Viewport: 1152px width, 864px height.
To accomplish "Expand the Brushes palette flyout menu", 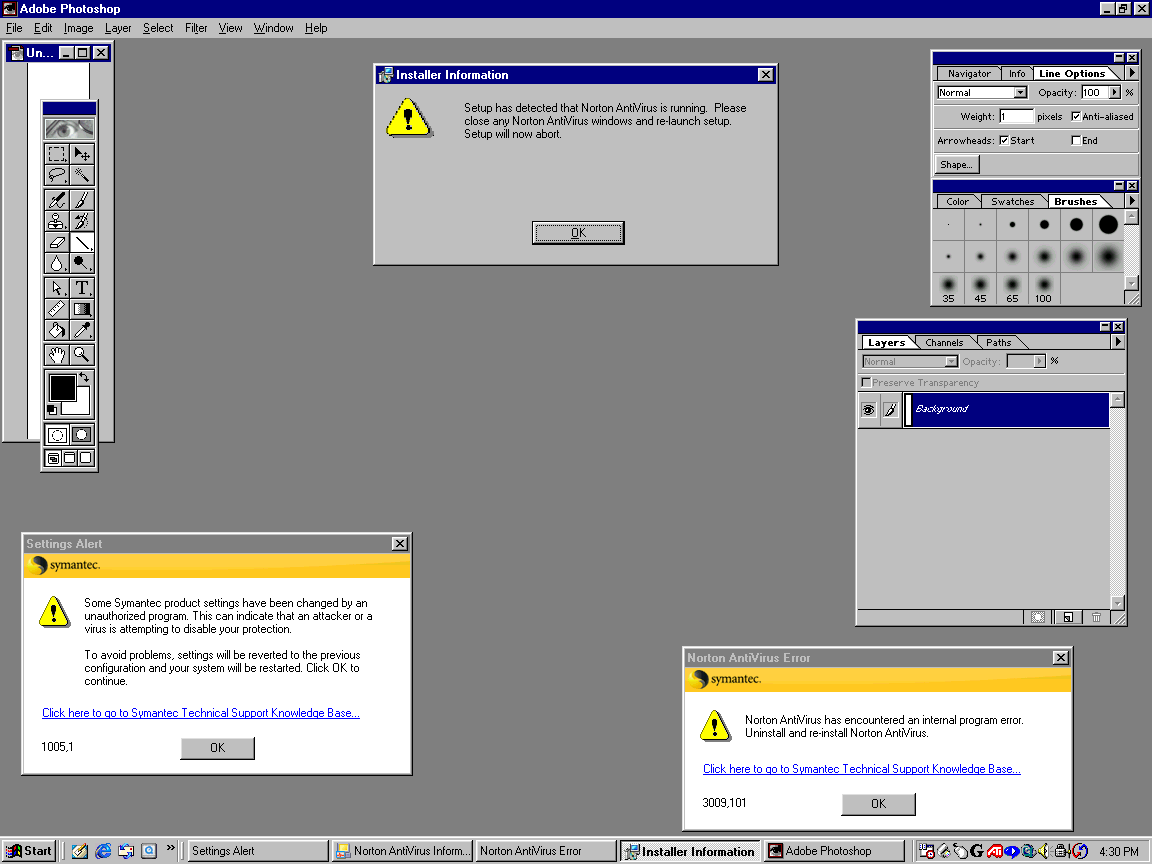I will [x=1132, y=201].
